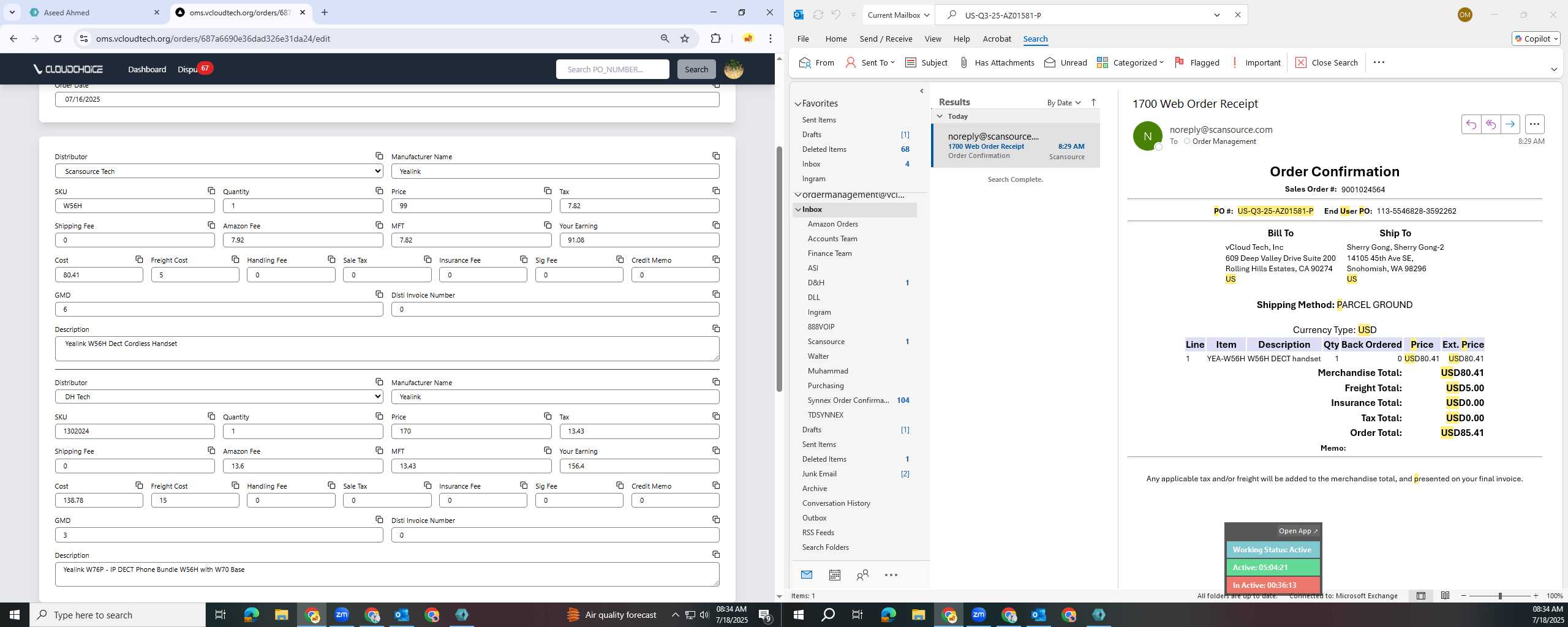Switch Outlook to normal view layout
1568x627 pixels.
(1421, 596)
